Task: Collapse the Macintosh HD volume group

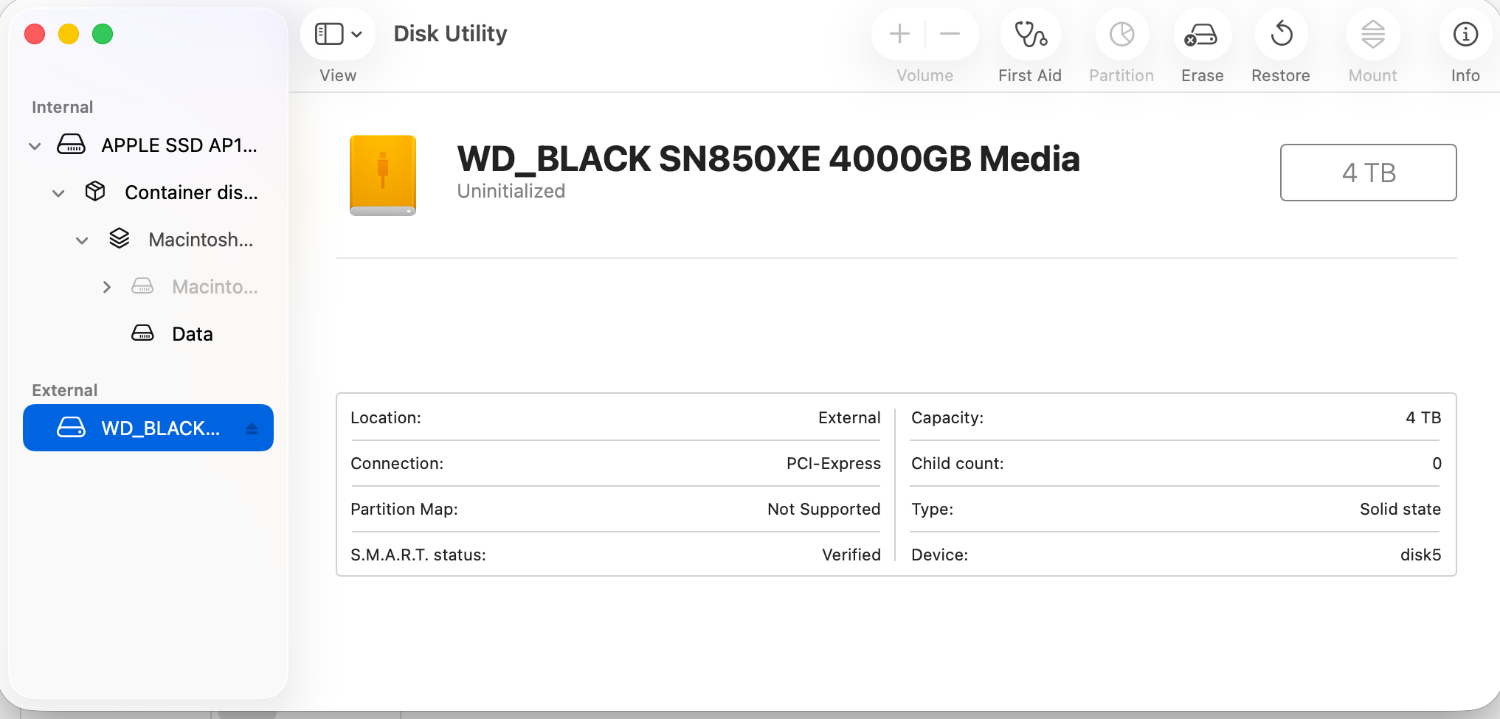Action: (82, 240)
